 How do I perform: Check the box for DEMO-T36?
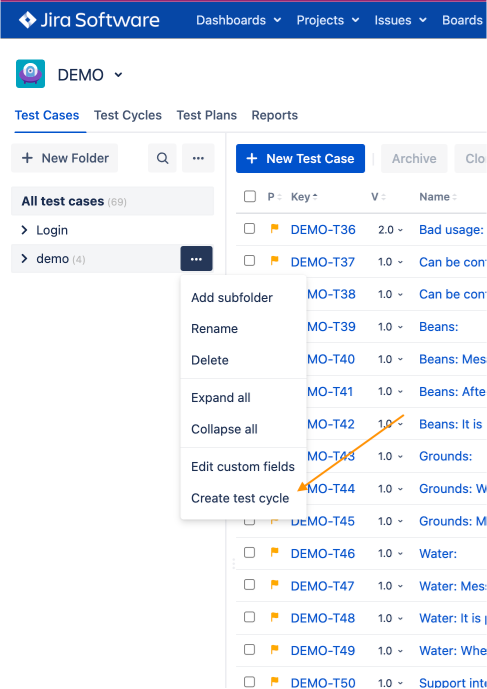(x=249, y=228)
